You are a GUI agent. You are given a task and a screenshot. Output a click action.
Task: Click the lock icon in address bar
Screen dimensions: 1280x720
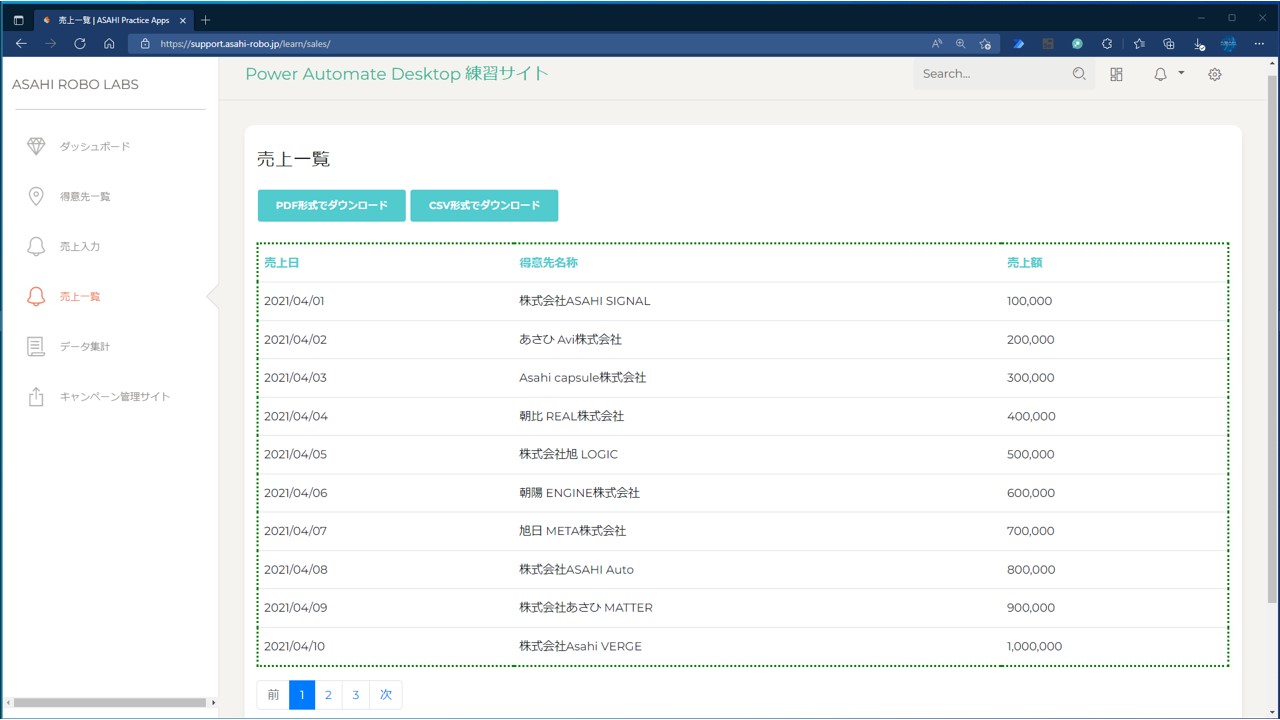[x=145, y=44]
